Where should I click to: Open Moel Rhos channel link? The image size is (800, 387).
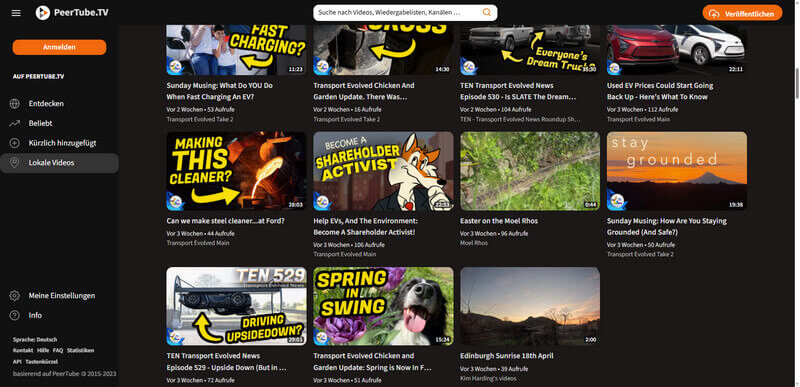tap(474, 243)
